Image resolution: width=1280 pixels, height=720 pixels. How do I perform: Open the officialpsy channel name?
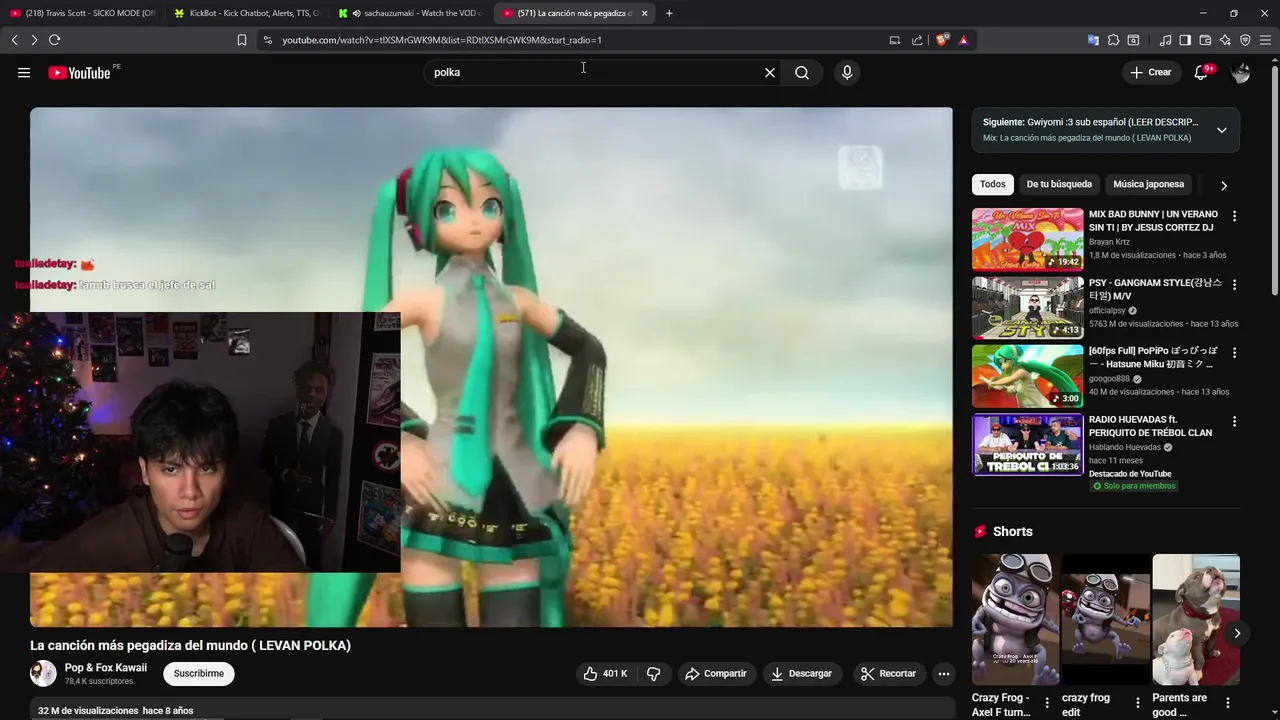pyautogui.click(x=1107, y=311)
